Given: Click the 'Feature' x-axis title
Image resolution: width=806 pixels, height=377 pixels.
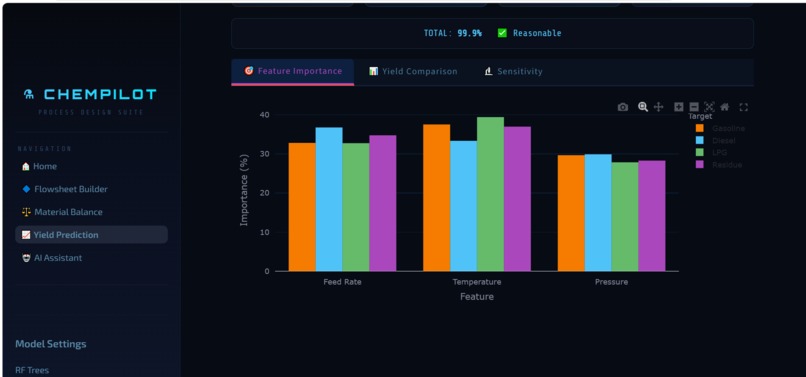Looking at the screenshot, I should tap(477, 297).
